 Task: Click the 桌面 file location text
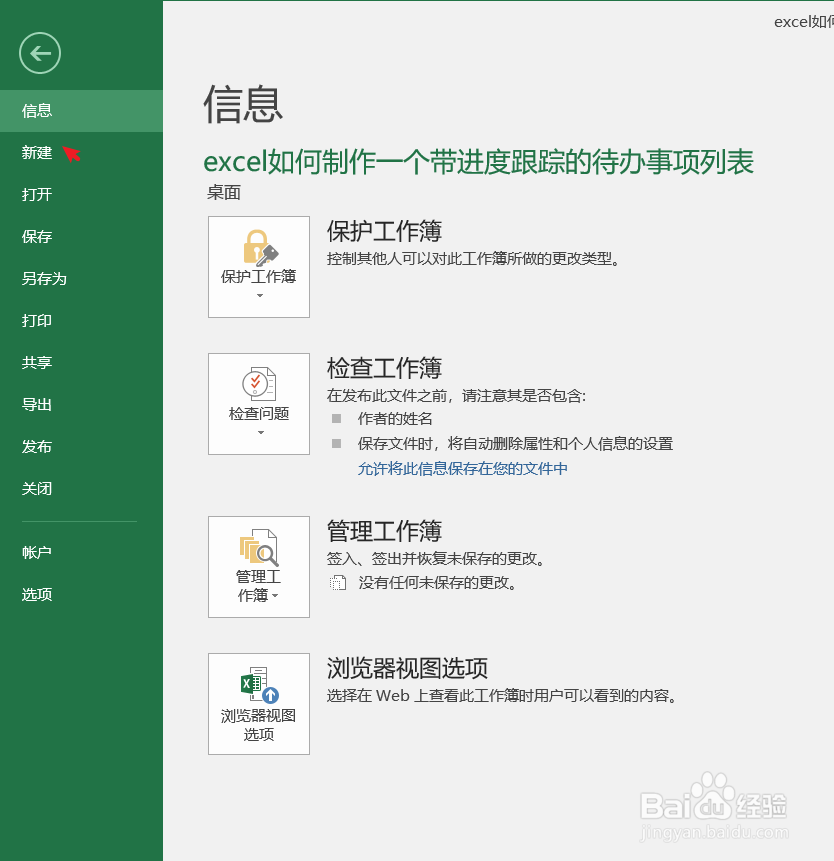(223, 192)
